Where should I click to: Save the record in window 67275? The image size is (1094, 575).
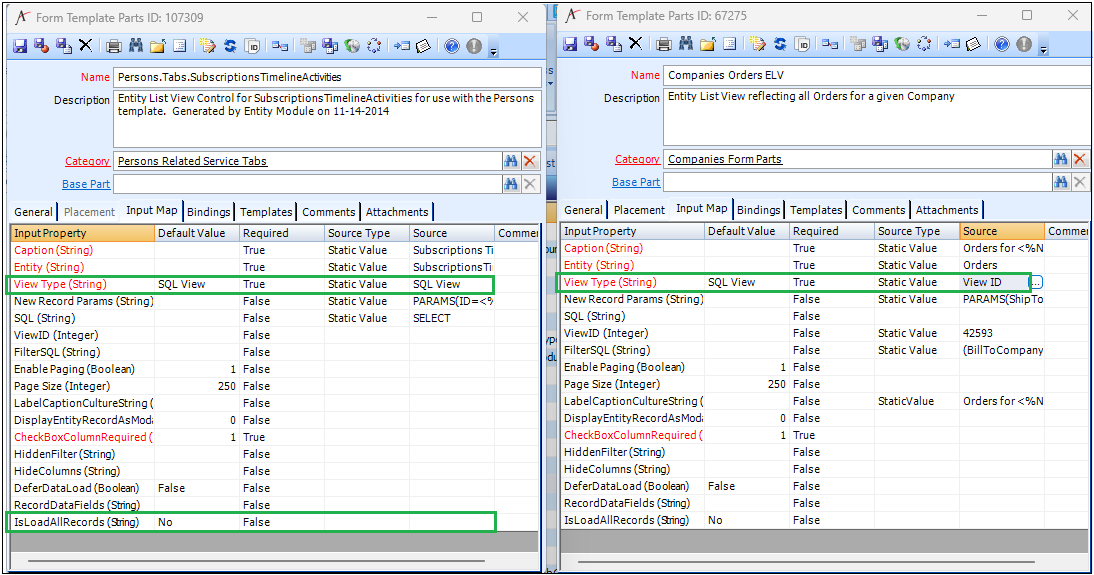click(x=570, y=45)
